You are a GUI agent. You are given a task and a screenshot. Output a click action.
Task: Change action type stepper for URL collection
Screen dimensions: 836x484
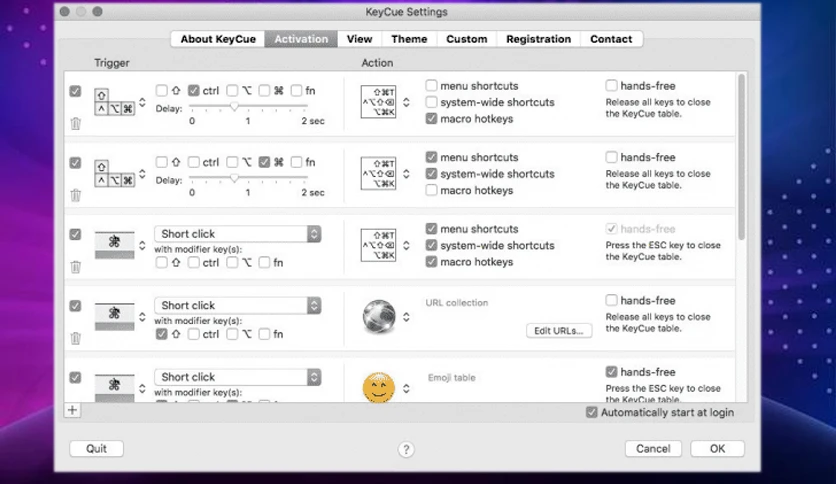coord(406,317)
